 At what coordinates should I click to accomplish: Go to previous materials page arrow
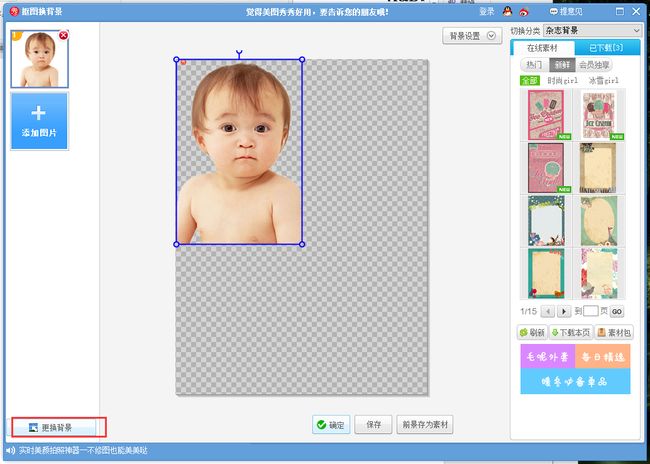click(548, 311)
